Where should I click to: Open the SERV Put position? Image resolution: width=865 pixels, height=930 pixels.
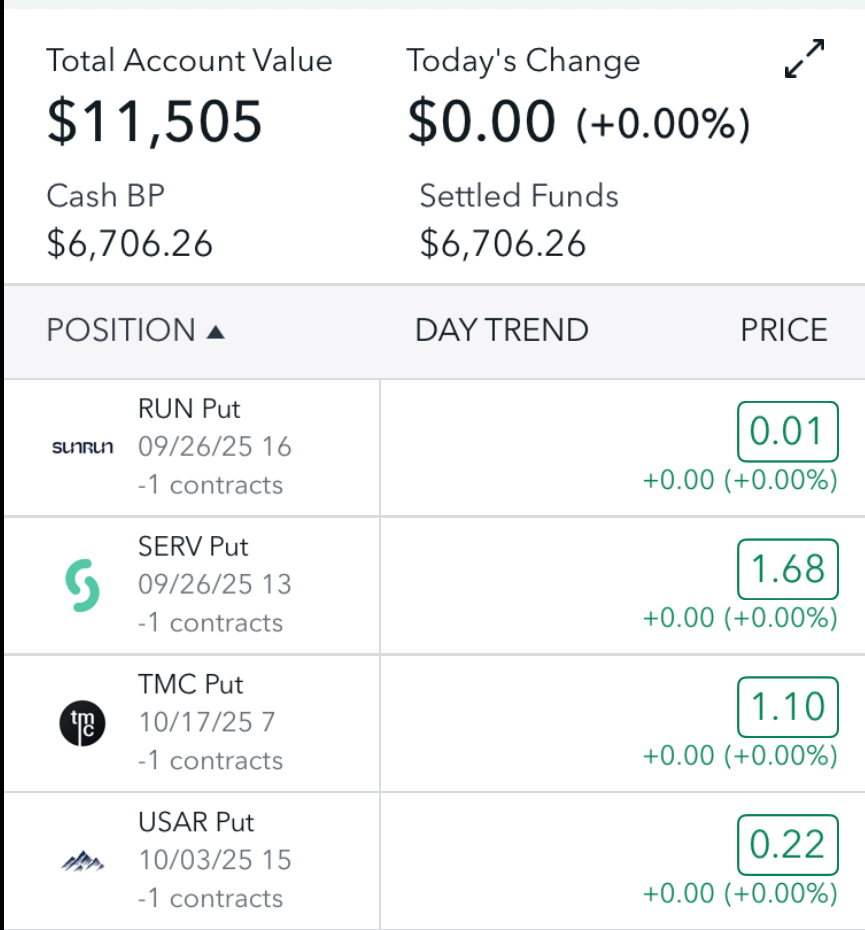(193, 547)
